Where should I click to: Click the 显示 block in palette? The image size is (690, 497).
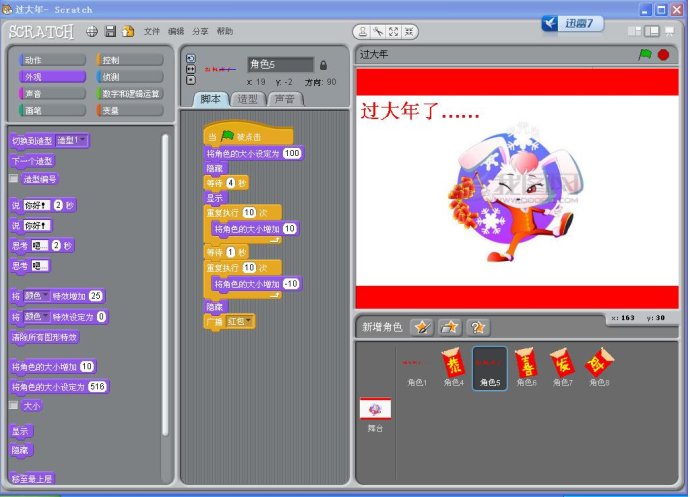point(20,431)
